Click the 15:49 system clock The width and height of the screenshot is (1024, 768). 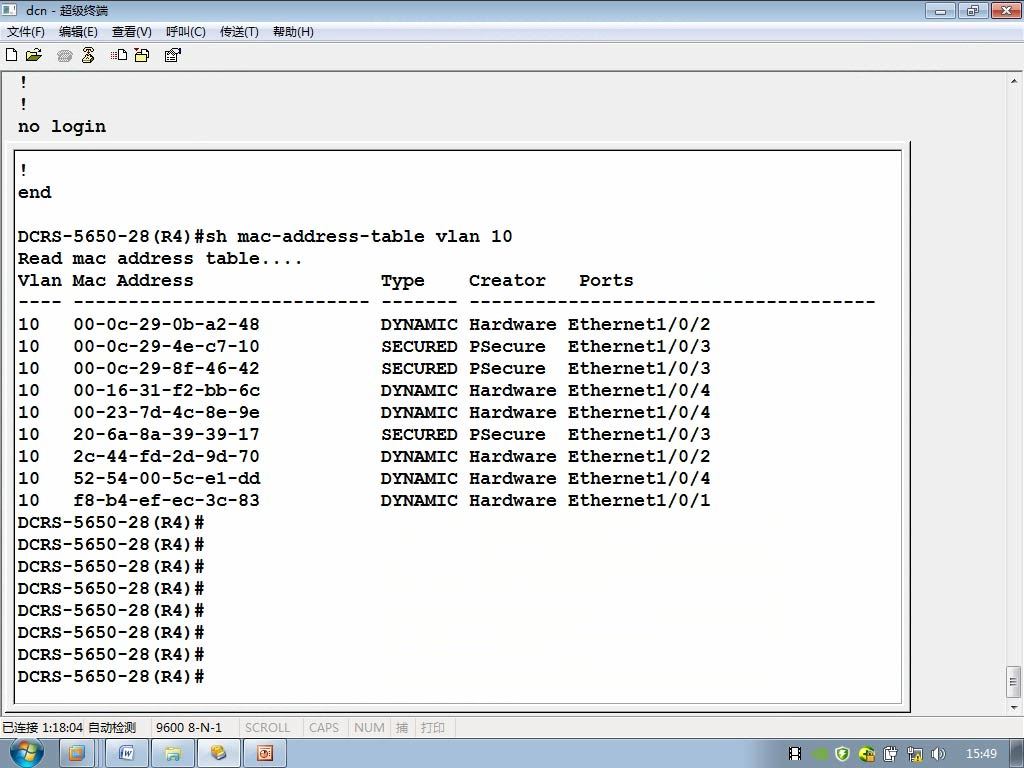(x=981, y=754)
